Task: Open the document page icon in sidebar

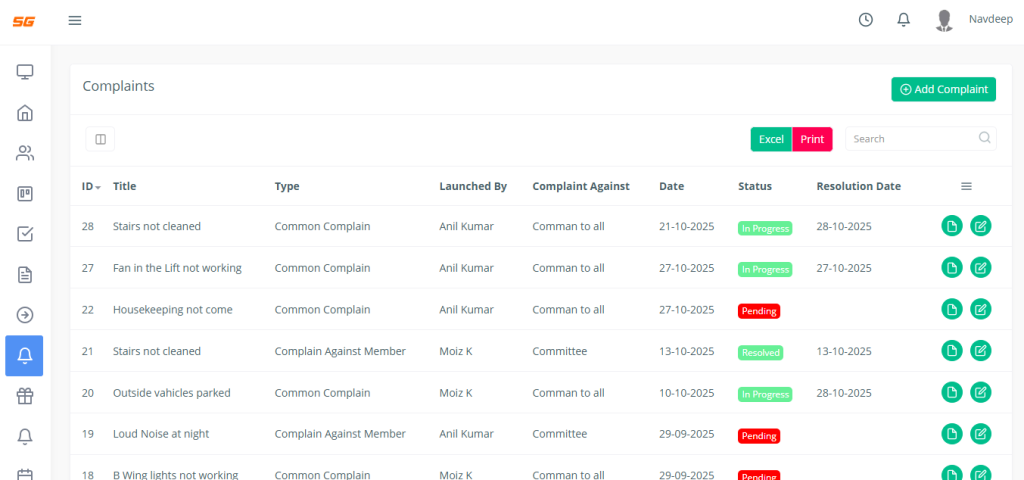Action: click(x=25, y=274)
